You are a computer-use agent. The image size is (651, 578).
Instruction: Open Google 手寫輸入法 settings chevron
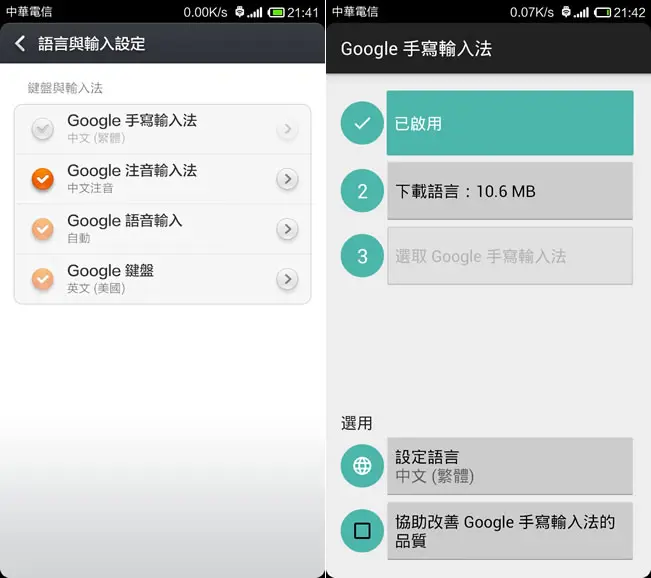(x=287, y=129)
